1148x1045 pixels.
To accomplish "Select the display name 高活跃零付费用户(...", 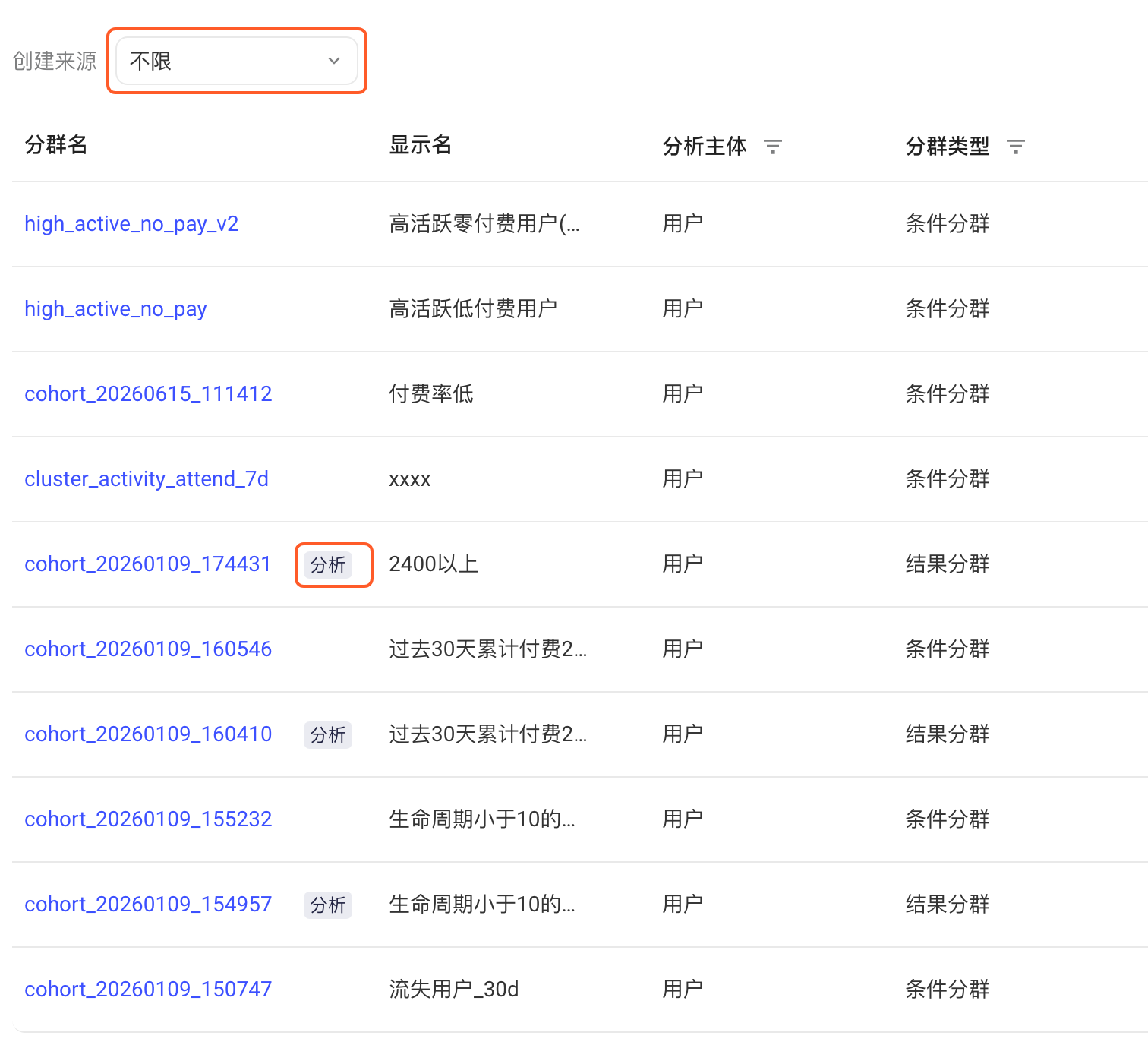I will (484, 224).
